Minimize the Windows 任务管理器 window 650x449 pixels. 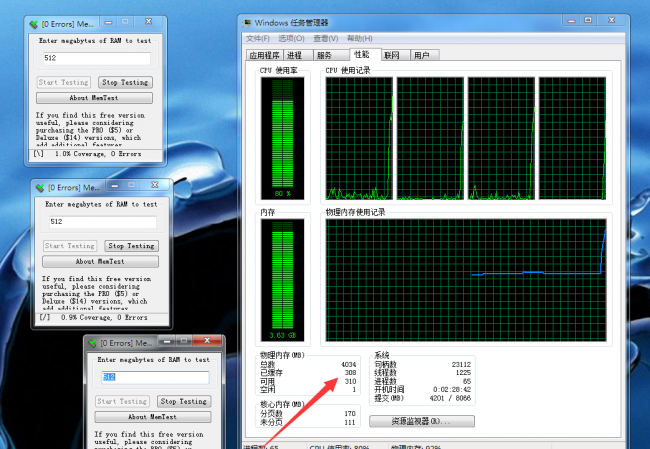[572, 20]
